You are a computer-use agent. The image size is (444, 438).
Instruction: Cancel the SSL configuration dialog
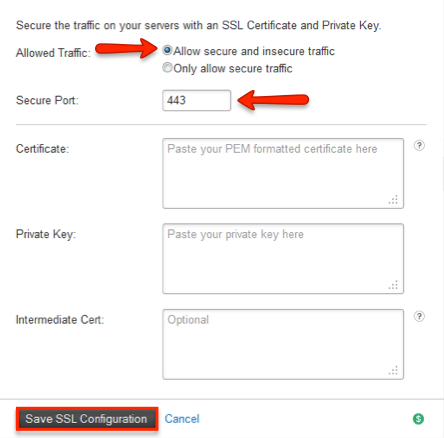point(182,419)
